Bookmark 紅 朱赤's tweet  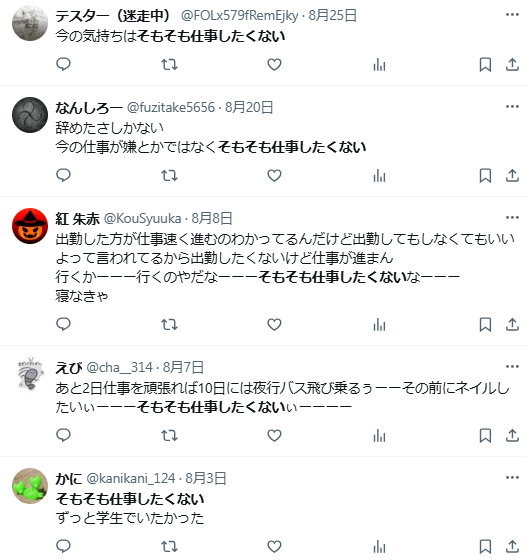click(x=485, y=325)
